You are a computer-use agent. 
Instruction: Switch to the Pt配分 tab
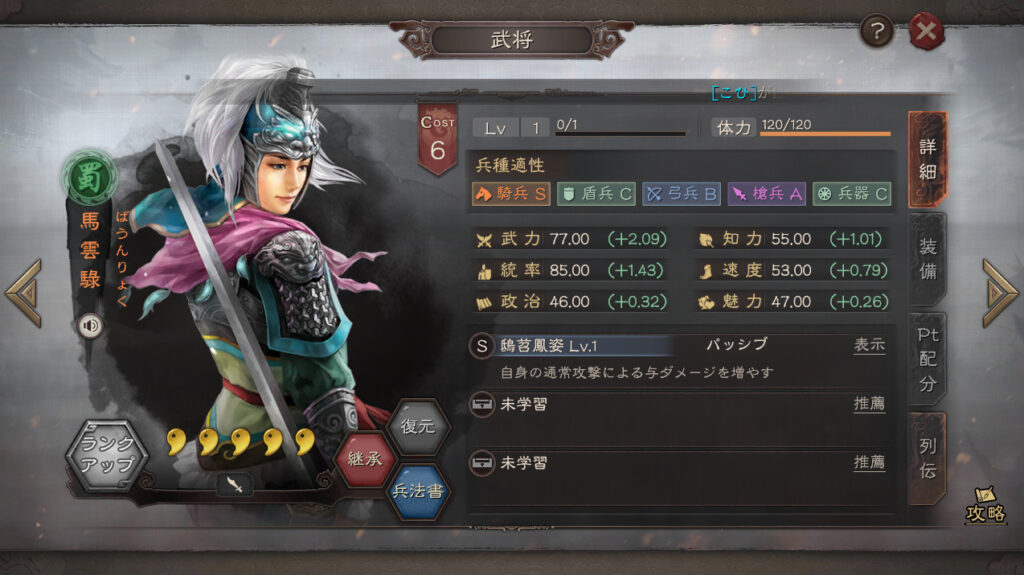927,359
